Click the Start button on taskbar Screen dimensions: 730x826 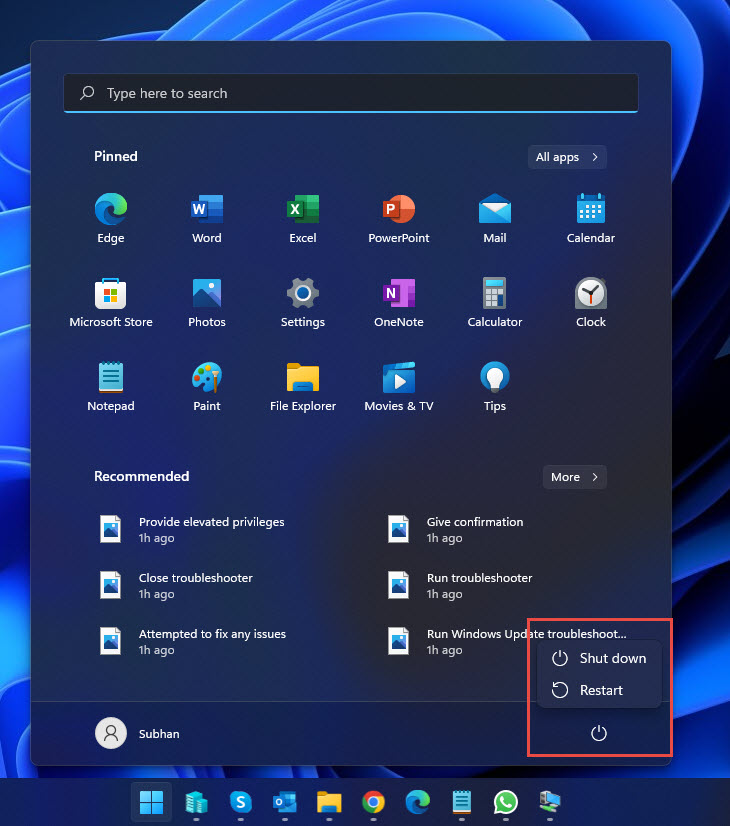pyautogui.click(x=151, y=802)
